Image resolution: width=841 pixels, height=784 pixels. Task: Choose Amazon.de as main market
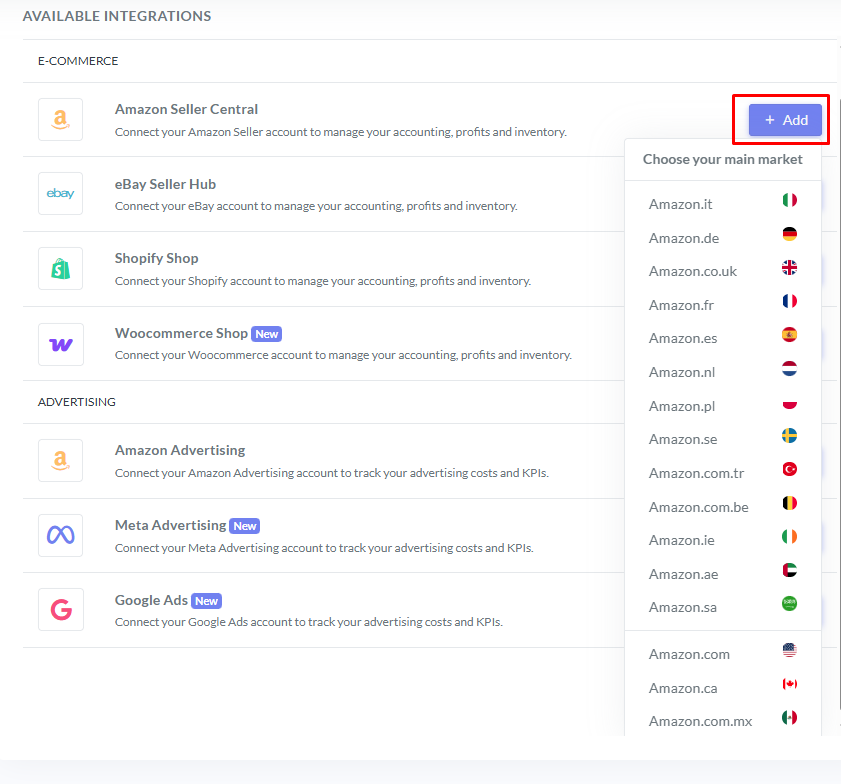[683, 238]
